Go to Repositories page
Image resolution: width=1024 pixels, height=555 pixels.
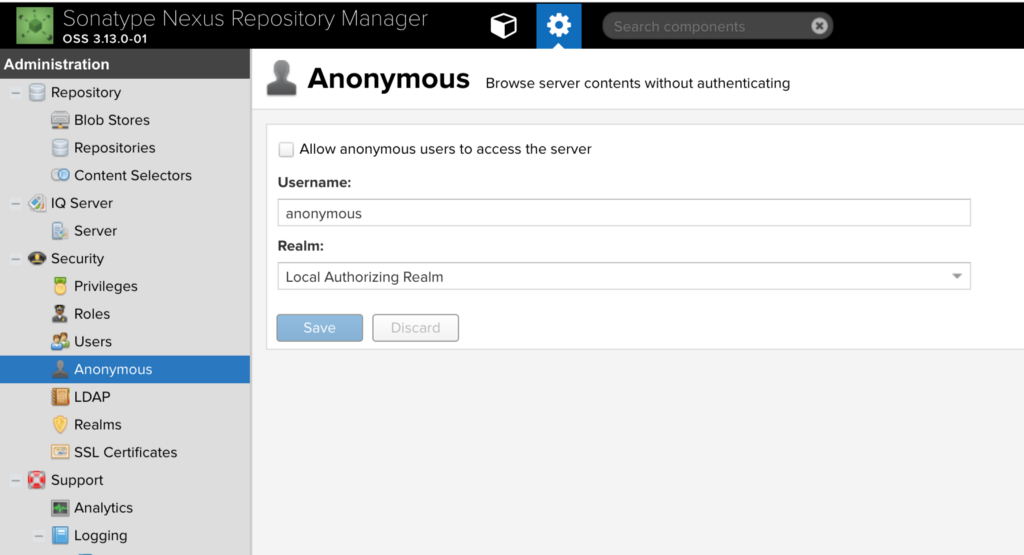[114, 148]
